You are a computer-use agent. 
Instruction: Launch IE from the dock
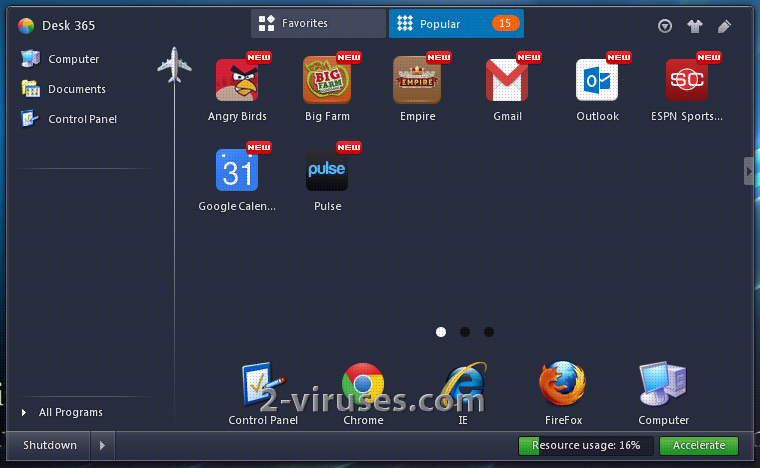[x=463, y=385]
